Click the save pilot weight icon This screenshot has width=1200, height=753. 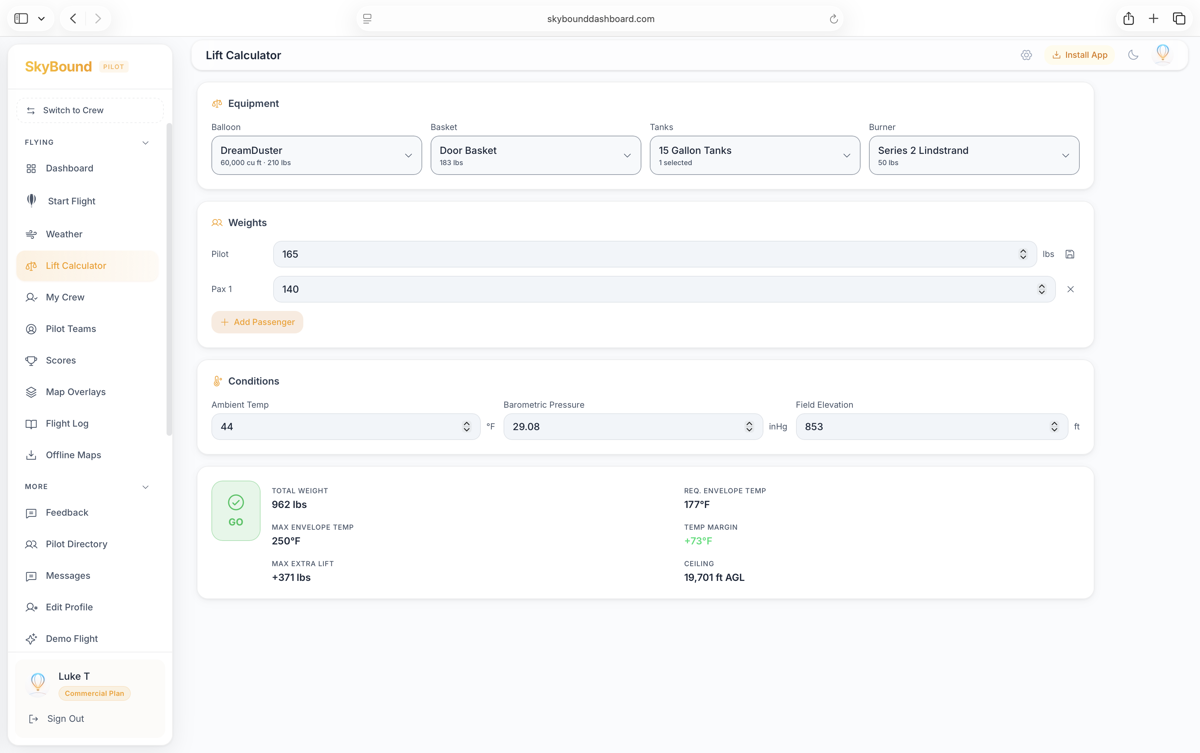pos(1070,254)
